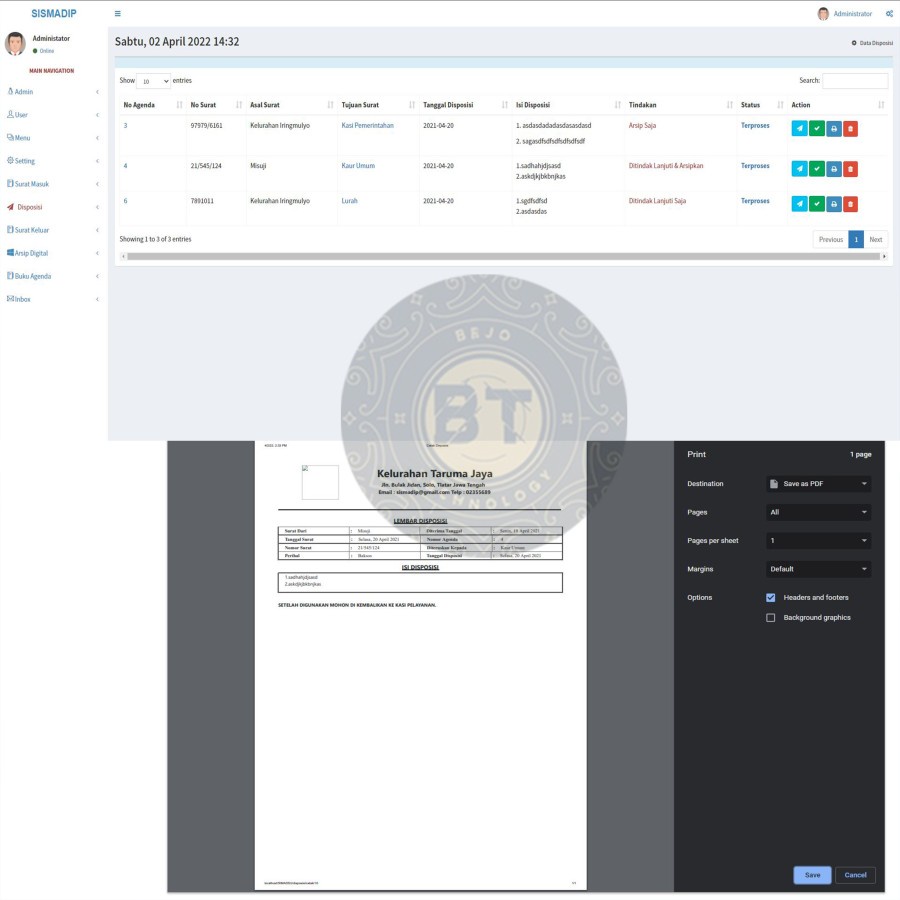The image size is (900, 900).
Task: Click the send icon for agenda 3
Action: (799, 128)
